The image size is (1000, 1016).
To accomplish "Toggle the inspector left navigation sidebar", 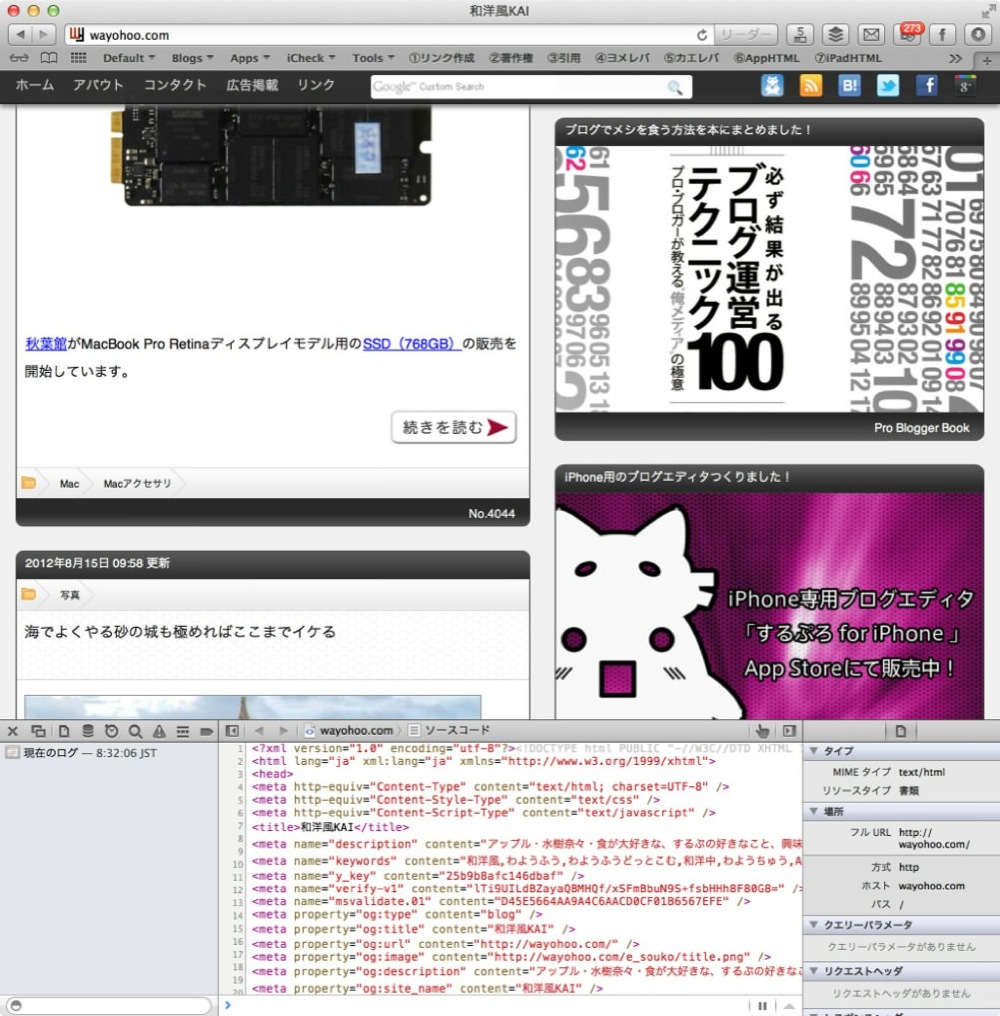I will pos(231,731).
